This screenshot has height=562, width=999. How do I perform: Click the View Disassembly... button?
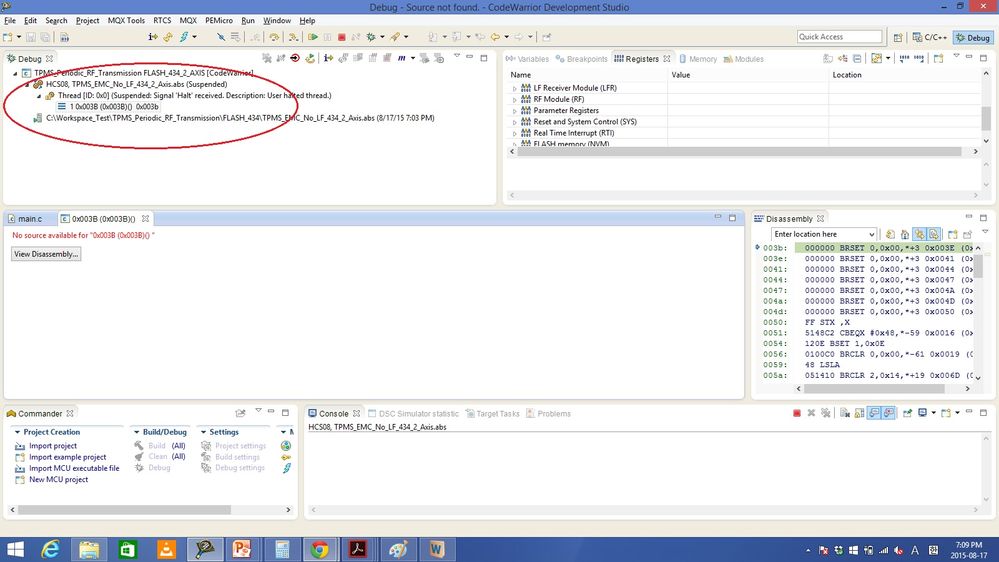click(46, 254)
